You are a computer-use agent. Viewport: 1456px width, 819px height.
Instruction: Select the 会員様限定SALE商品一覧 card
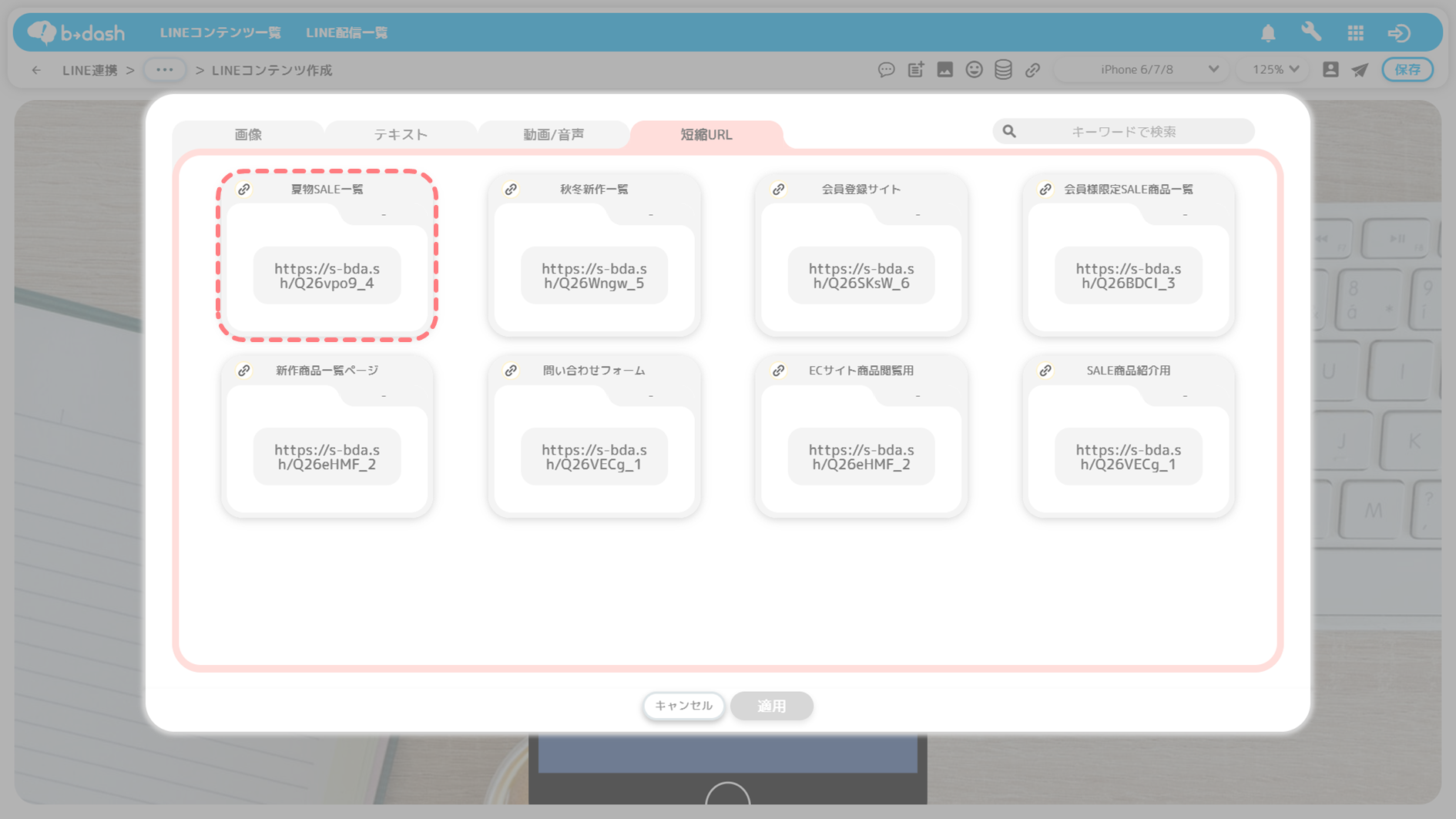(1129, 255)
